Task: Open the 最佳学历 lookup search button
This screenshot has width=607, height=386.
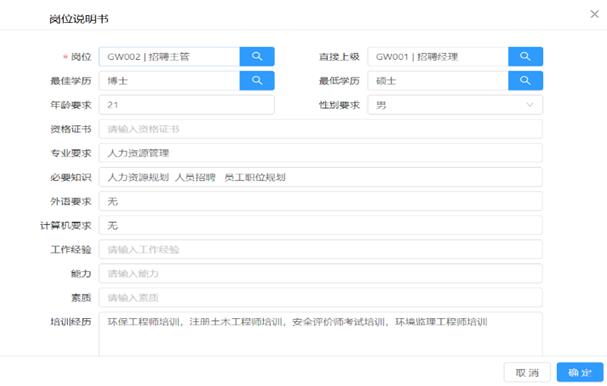Action: click(x=257, y=81)
